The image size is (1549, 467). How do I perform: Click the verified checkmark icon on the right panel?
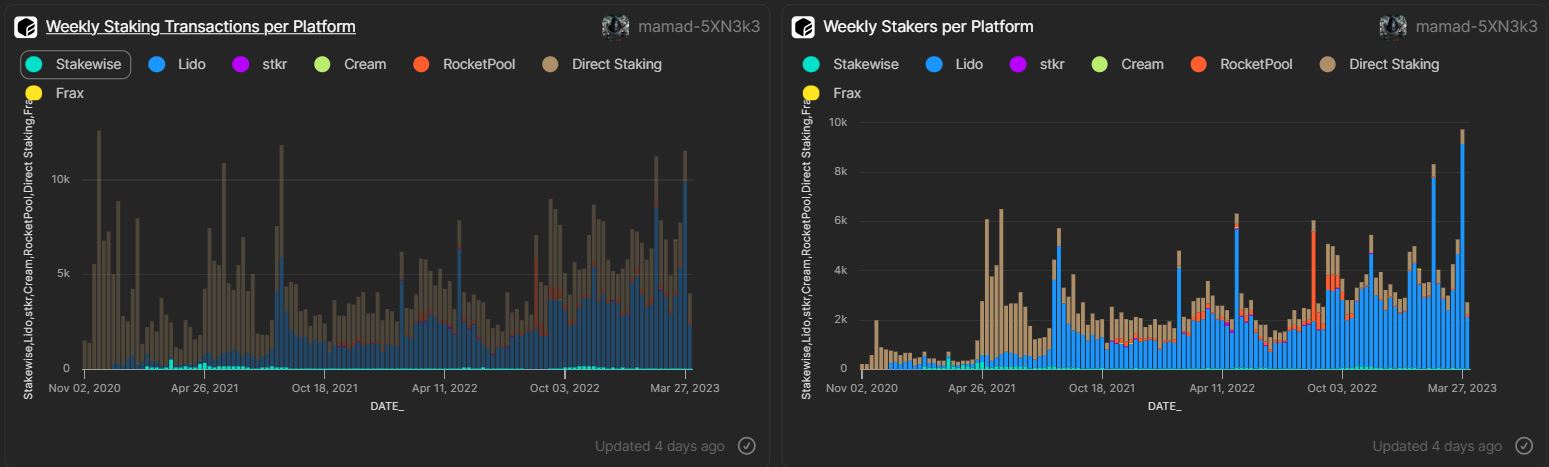[x=1523, y=446]
